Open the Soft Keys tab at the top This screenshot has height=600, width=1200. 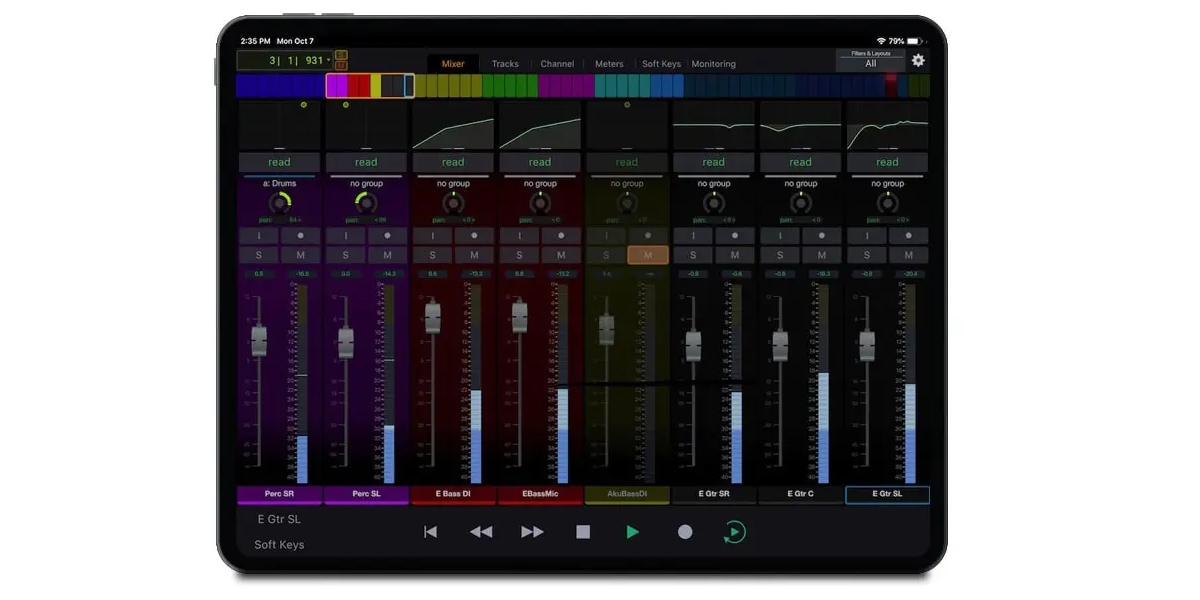click(x=661, y=64)
